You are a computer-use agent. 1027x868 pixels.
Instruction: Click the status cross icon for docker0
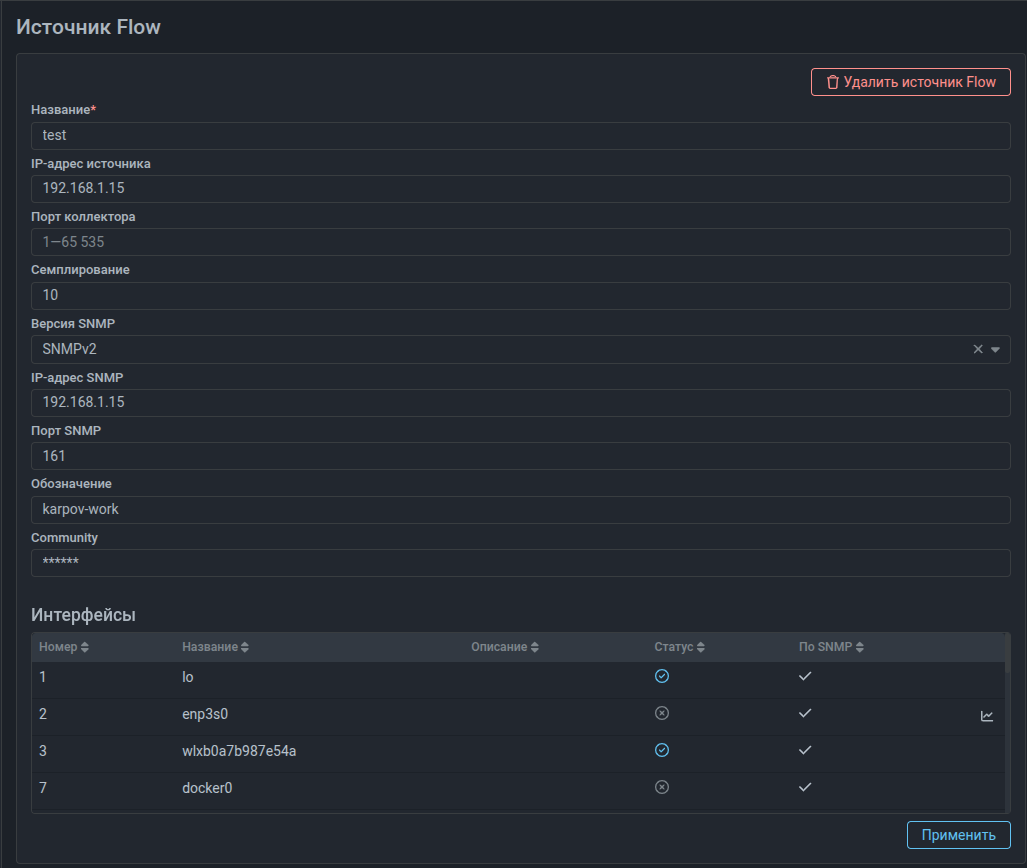(661, 787)
